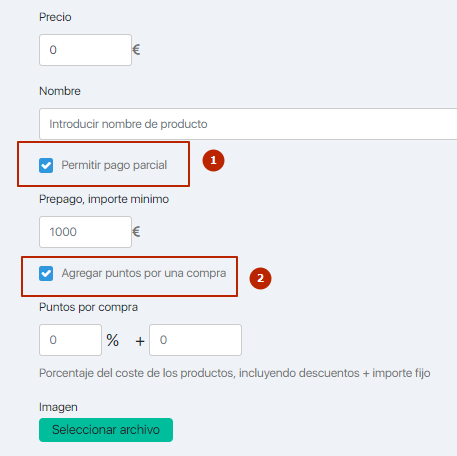Viewport: 457px width, 456px height.
Task: Uncheck the Permitir pago parcial checkbox
Action: [46, 165]
